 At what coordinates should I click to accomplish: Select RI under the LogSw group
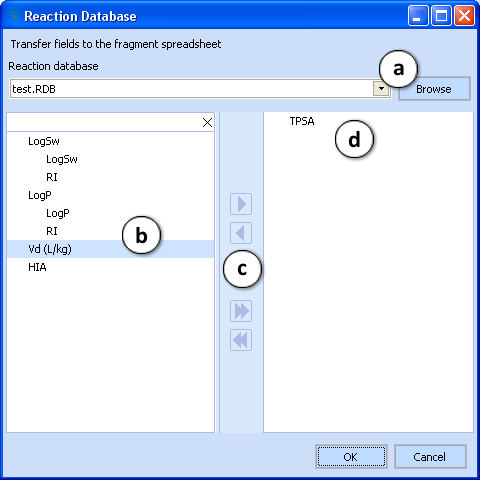coord(52,177)
